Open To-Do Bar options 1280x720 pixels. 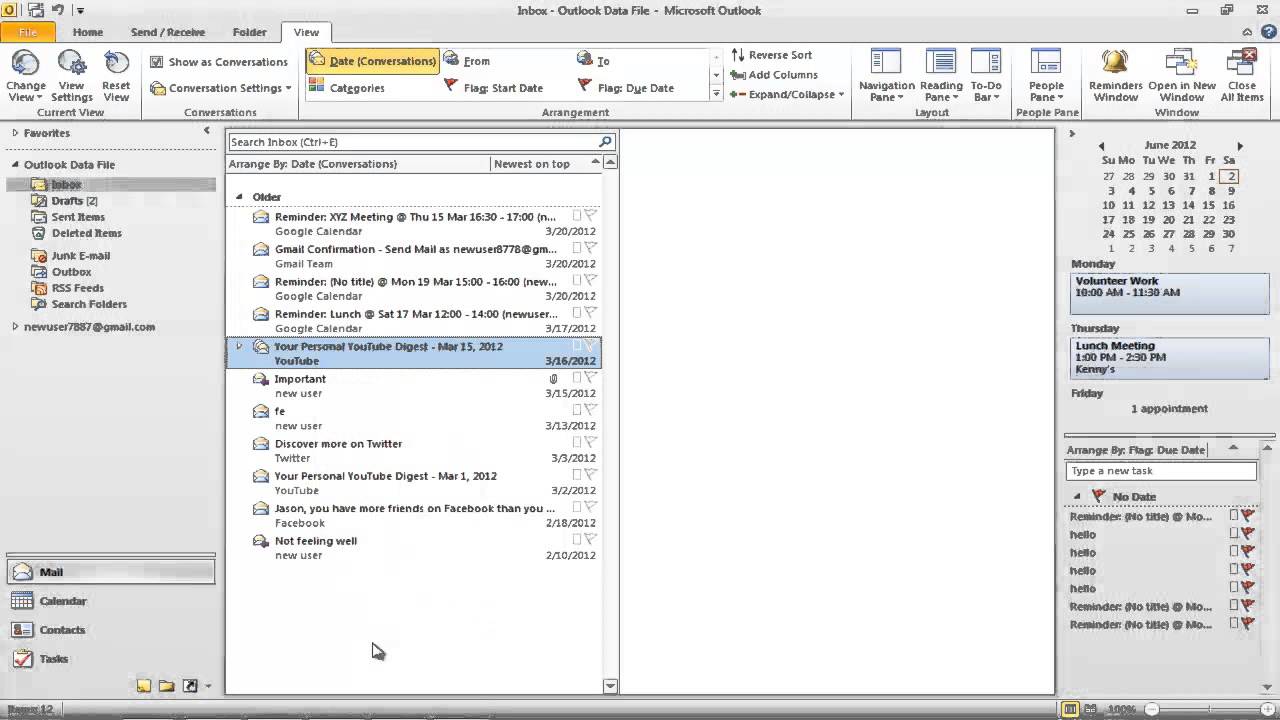pos(986,76)
